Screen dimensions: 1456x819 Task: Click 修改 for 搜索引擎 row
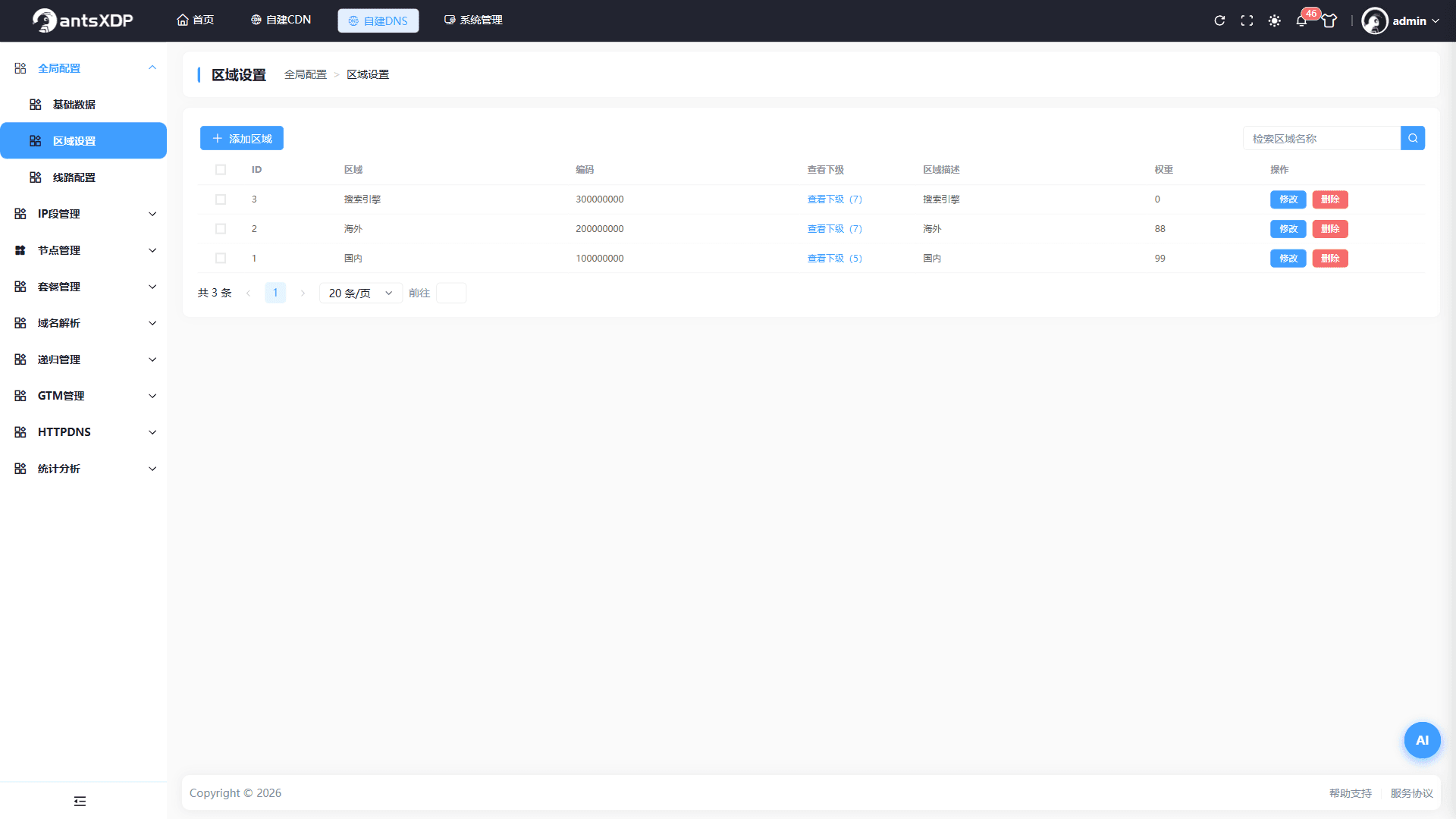tap(1288, 199)
